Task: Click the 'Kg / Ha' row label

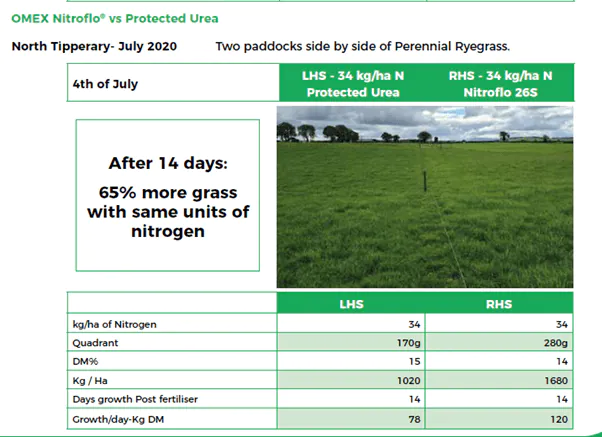Action: (x=90, y=381)
